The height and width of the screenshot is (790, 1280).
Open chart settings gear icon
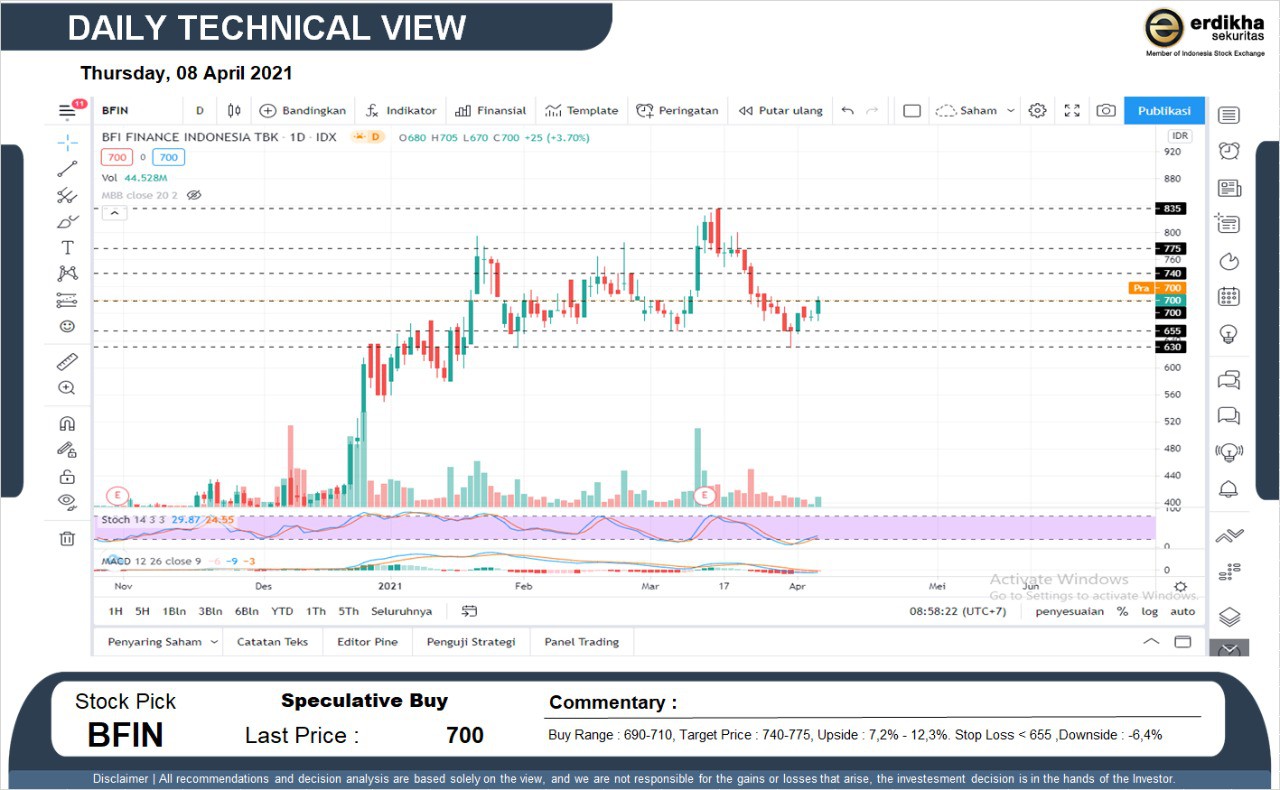(1037, 111)
